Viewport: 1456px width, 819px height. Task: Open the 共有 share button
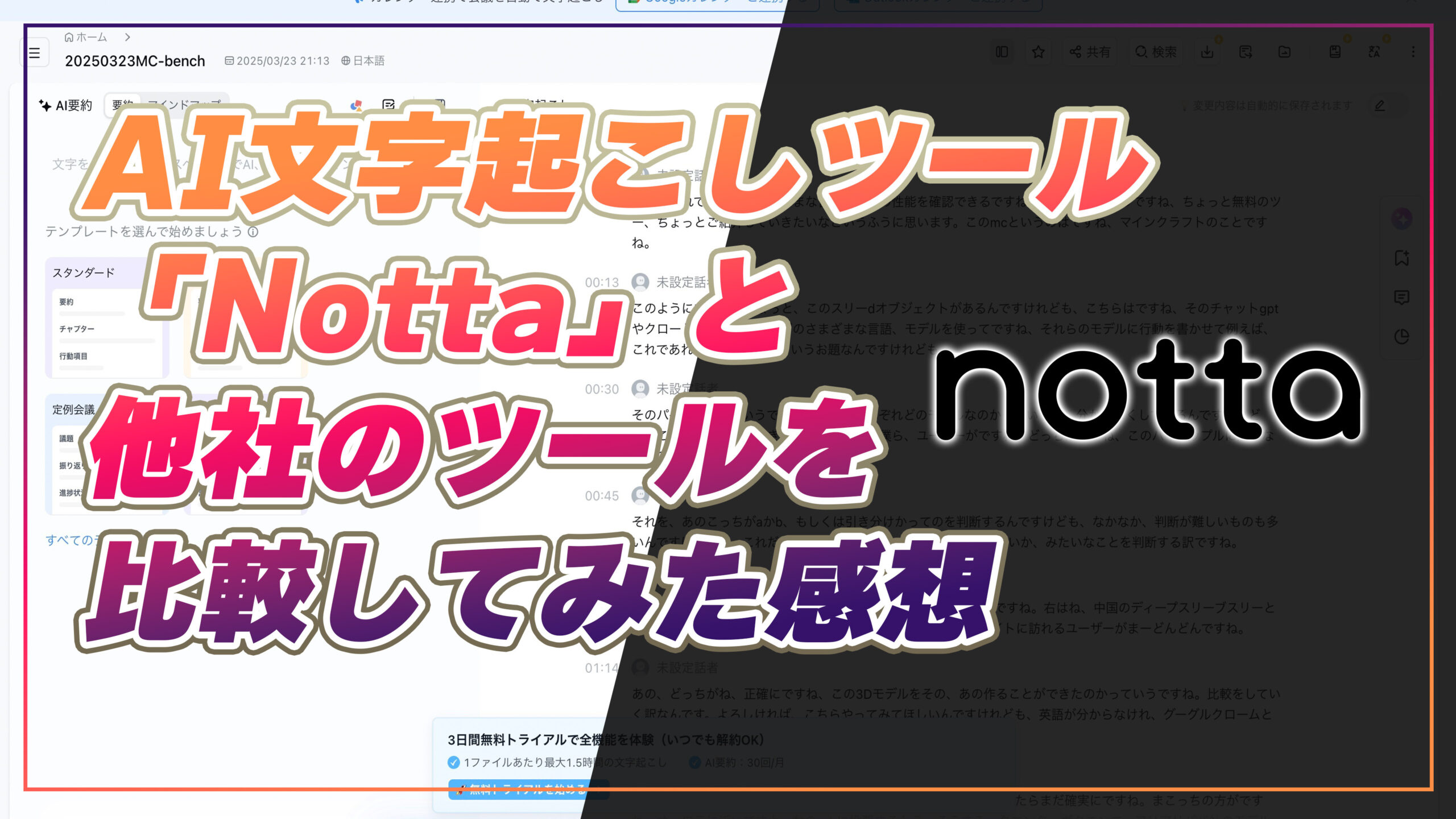coord(1089,52)
